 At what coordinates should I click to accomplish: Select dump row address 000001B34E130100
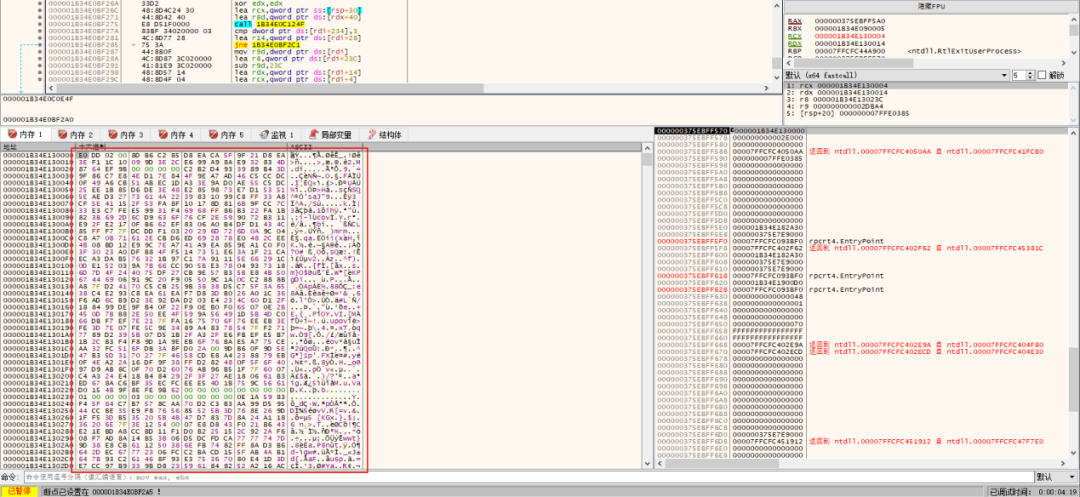point(36,265)
